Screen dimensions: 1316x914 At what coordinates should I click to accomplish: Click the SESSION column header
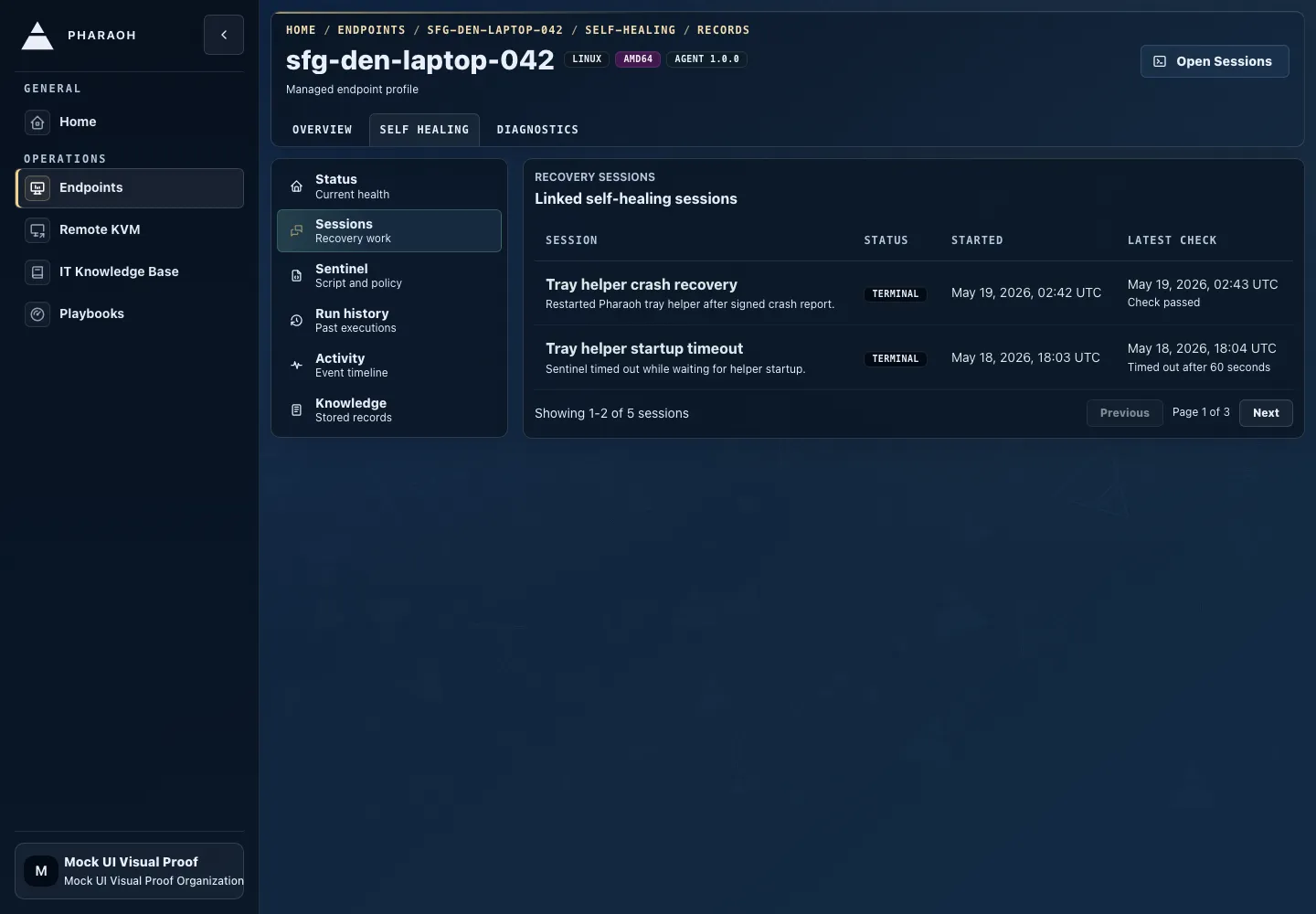click(571, 240)
